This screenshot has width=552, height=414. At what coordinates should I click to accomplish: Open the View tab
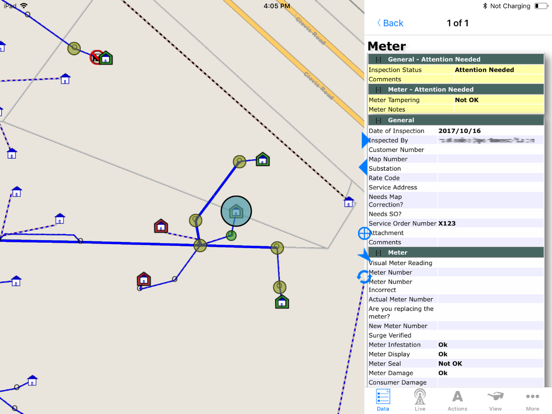click(x=495, y=400)
